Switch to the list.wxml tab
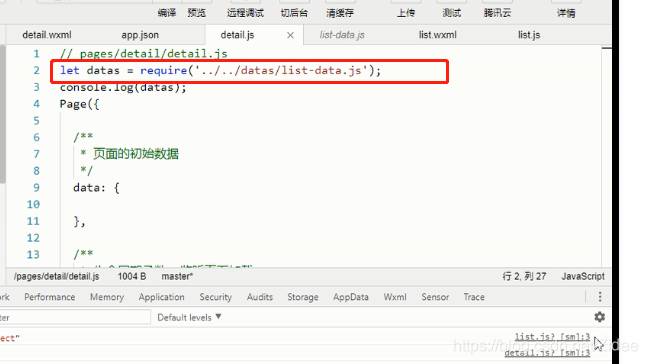Image resolution: width=648 pixels, height=364 pixels. click(x=438, y=35)
